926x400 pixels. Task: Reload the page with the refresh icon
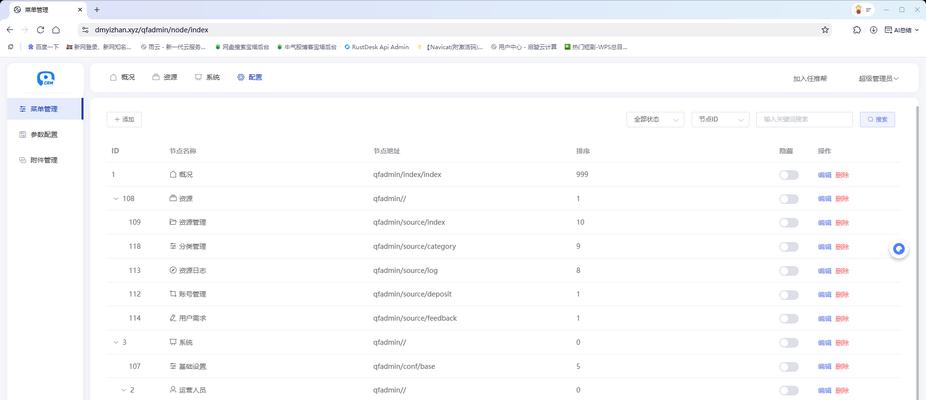click(40, 30)
